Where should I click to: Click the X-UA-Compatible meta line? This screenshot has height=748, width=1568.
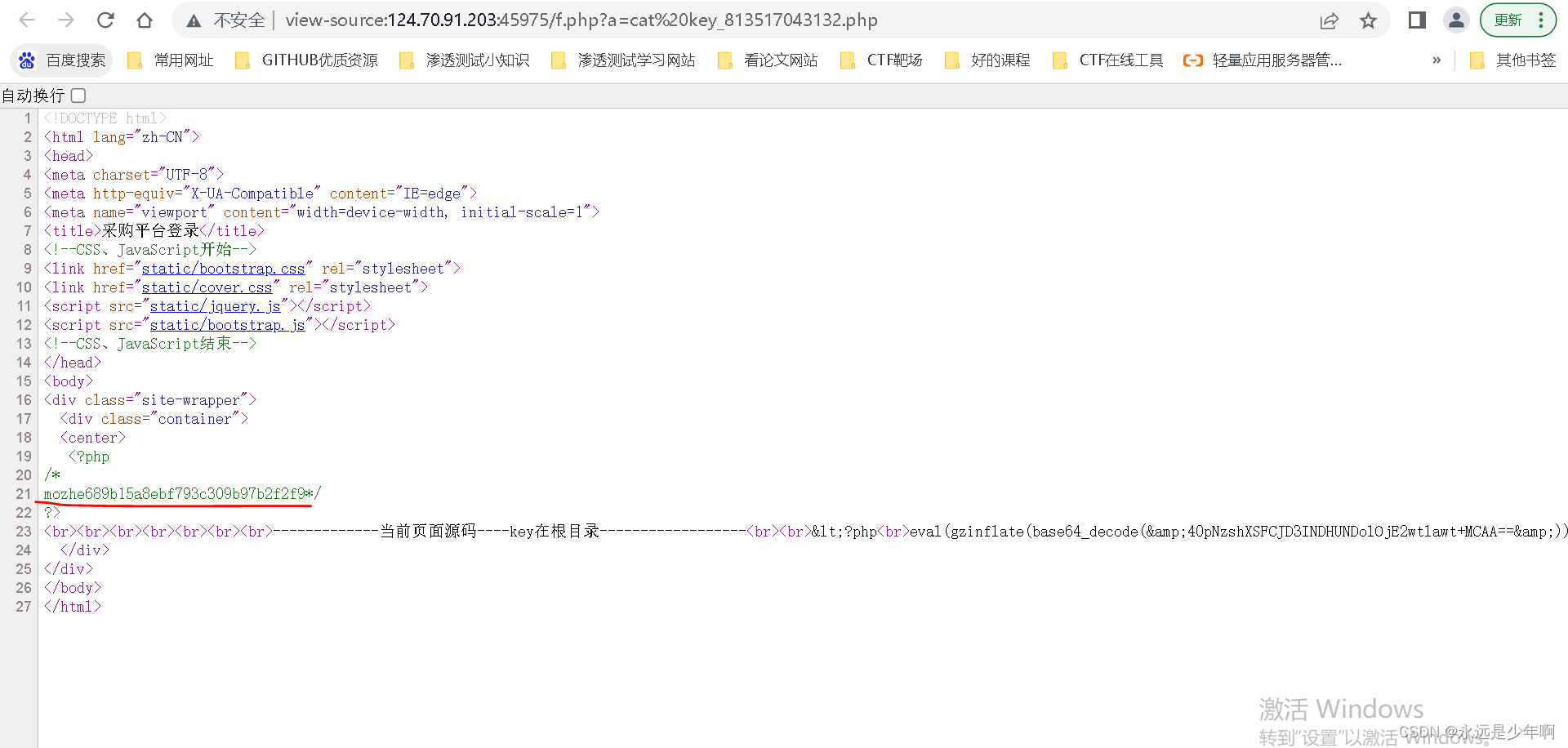[x=261, y=194]
